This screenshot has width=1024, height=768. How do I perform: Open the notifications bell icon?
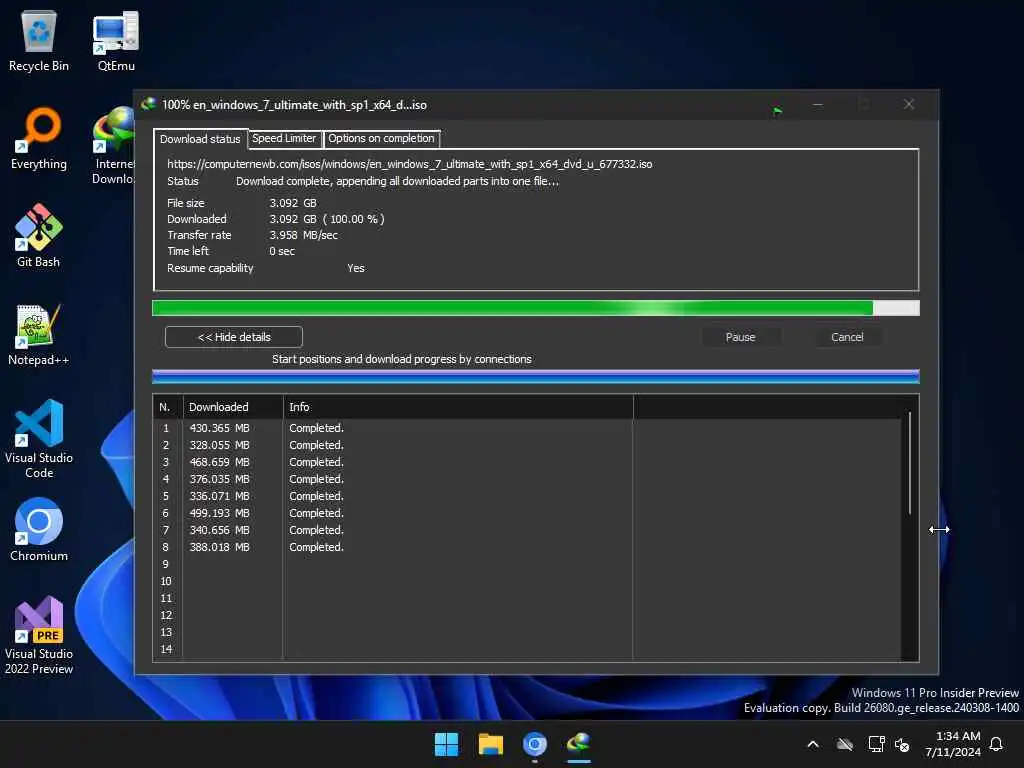997,744
